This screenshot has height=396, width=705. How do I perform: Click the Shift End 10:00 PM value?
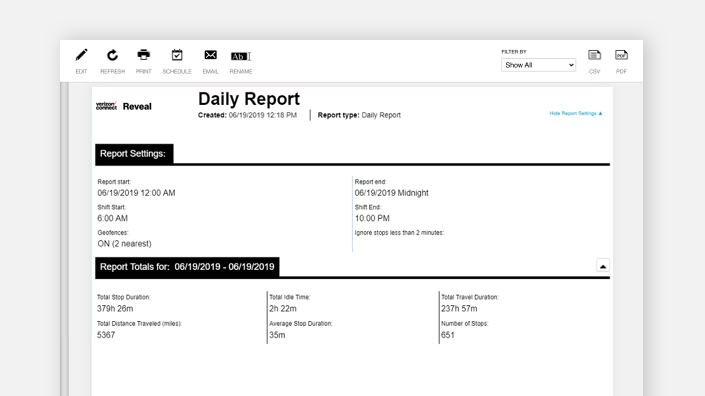(372, 218)
